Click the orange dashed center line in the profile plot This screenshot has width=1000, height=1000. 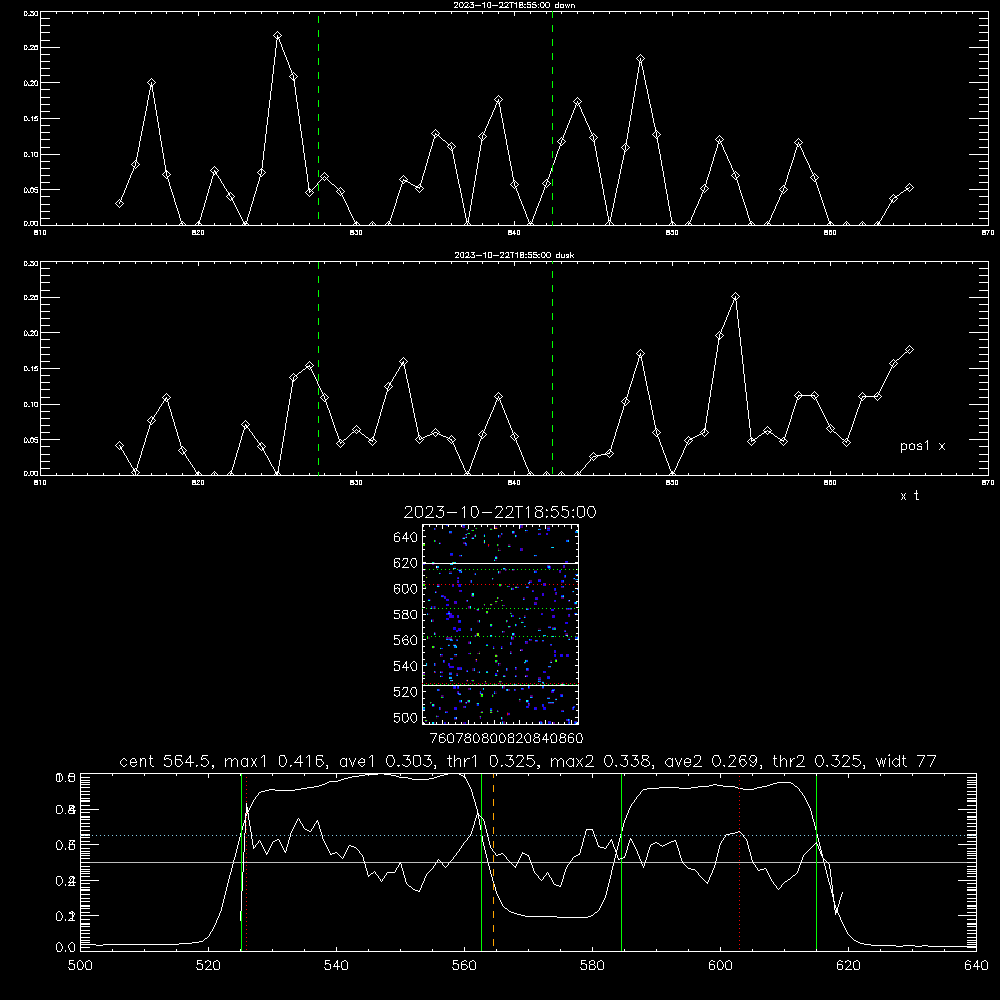click(494, 861)
